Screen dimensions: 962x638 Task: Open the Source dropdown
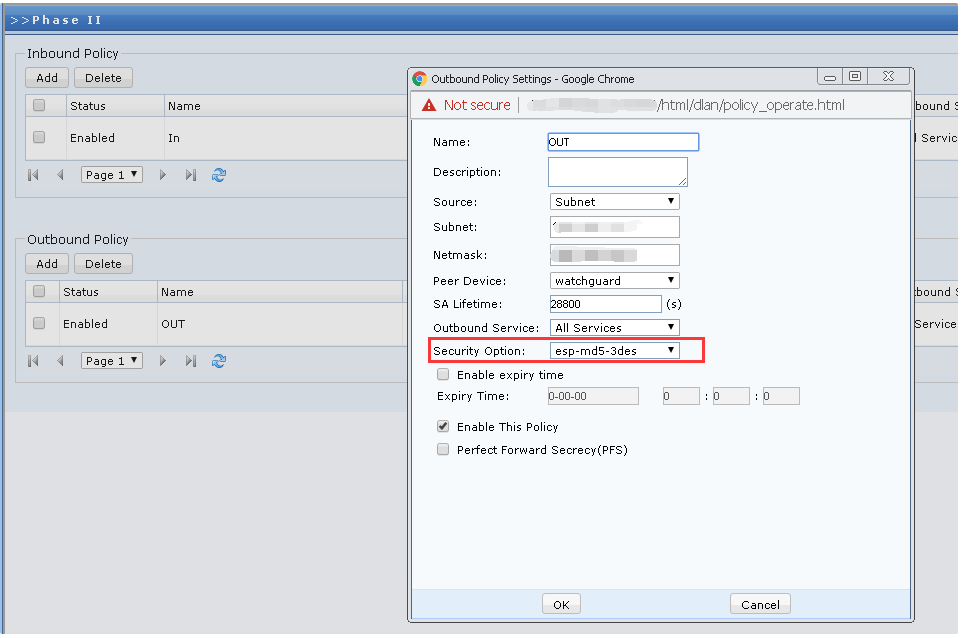[x=615, y=202]
